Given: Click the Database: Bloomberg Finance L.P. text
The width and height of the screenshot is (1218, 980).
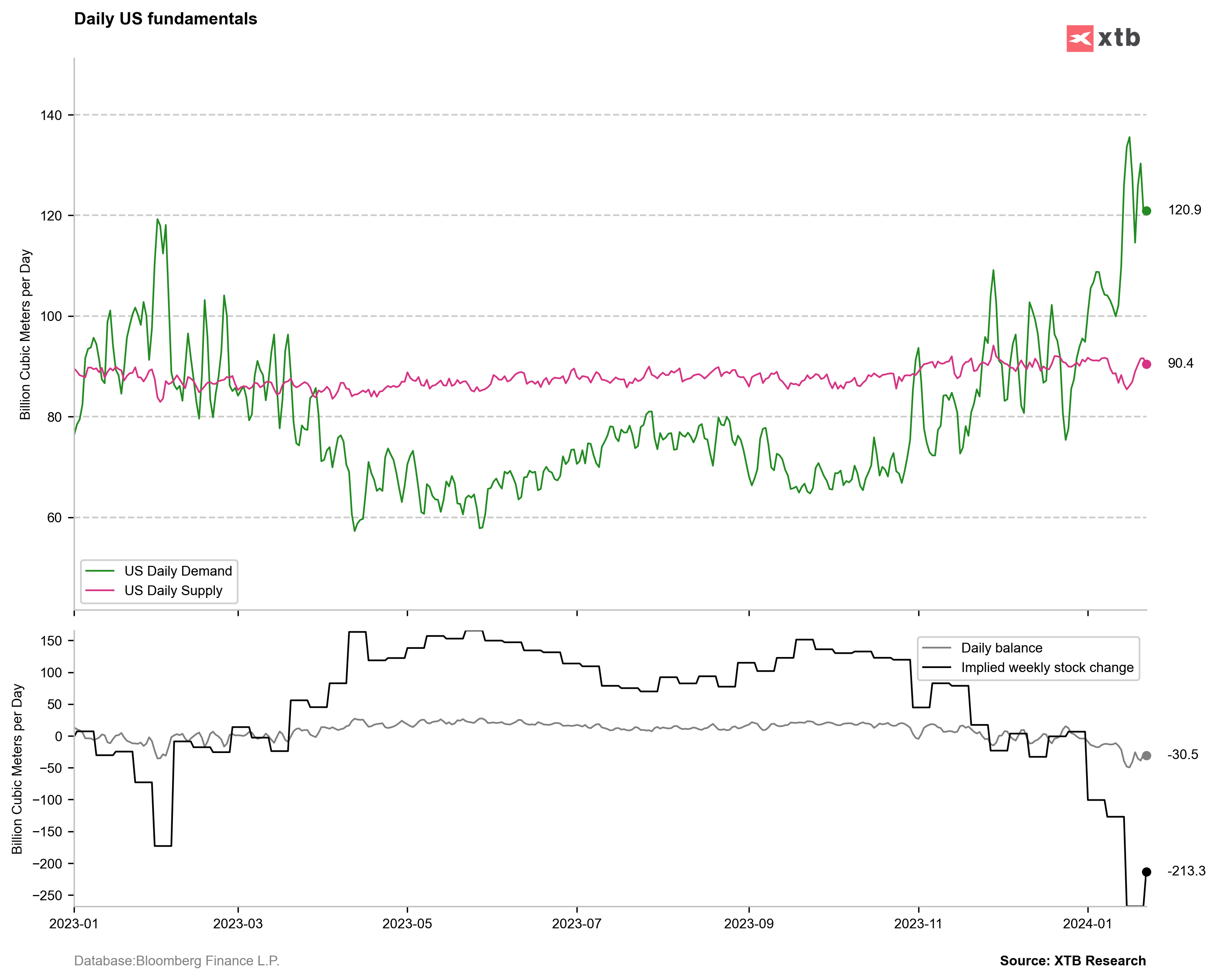Looking at the screenshot, I should tap(177, 961).
